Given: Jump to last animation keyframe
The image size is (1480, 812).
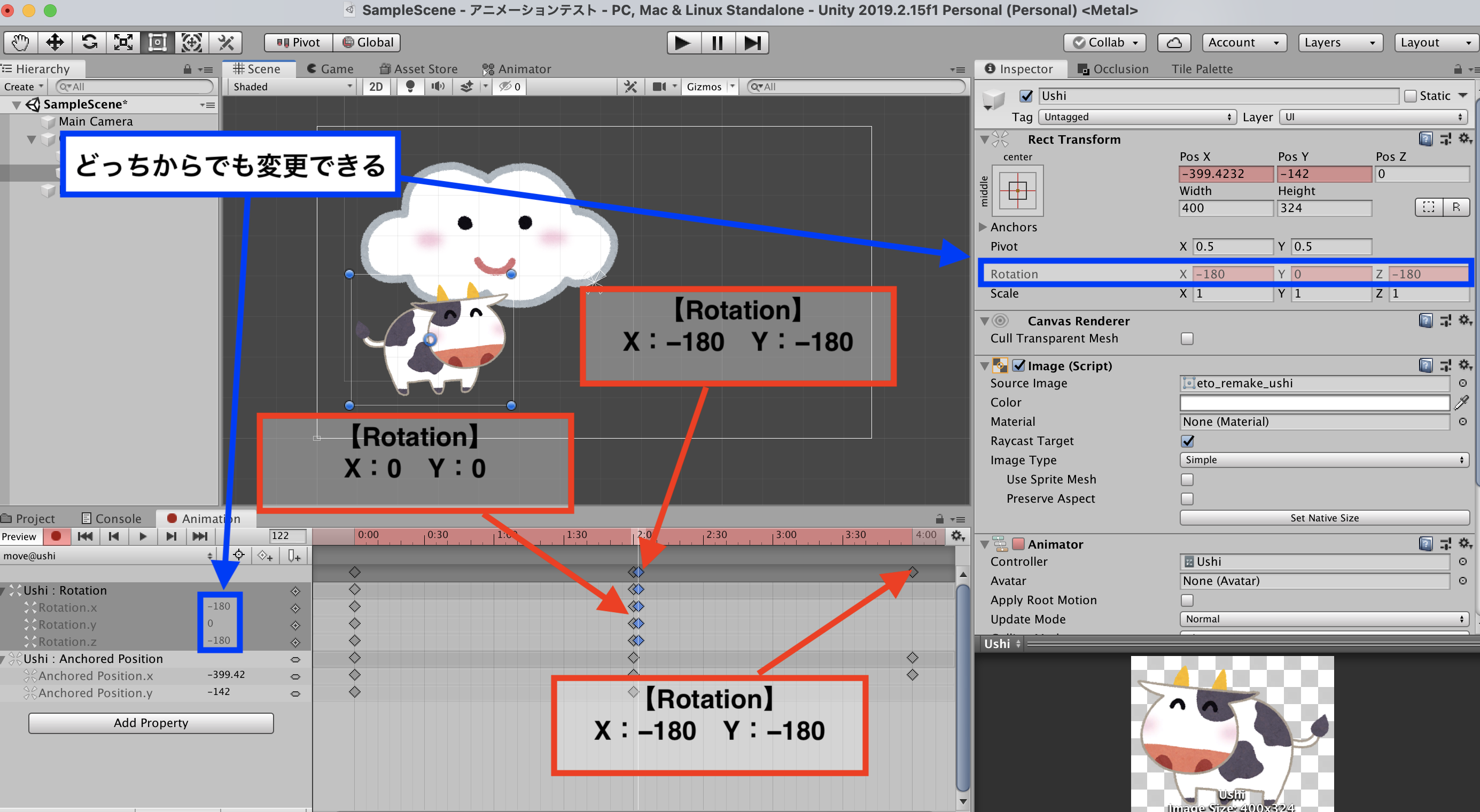Looking at the screenshot, I should 200,536.
